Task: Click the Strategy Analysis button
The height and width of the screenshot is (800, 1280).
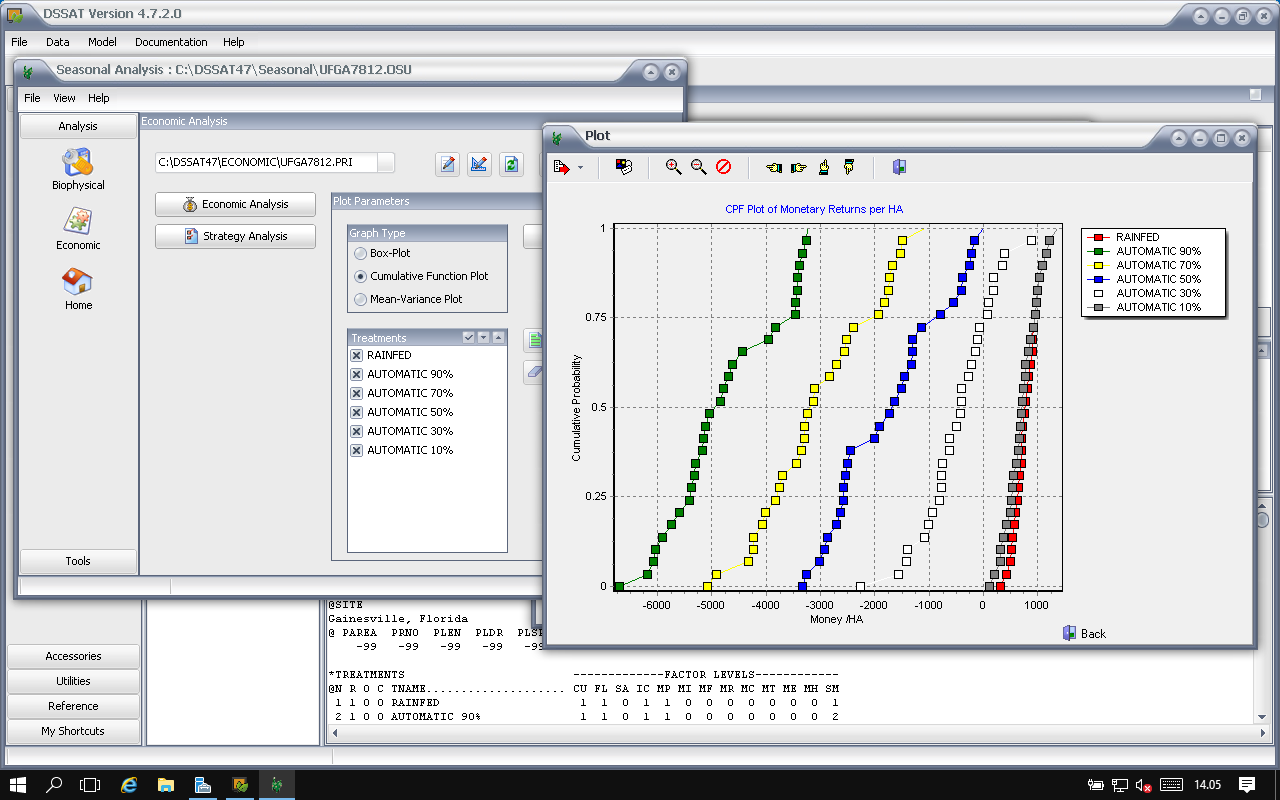Action: click(x=235, y=236)
